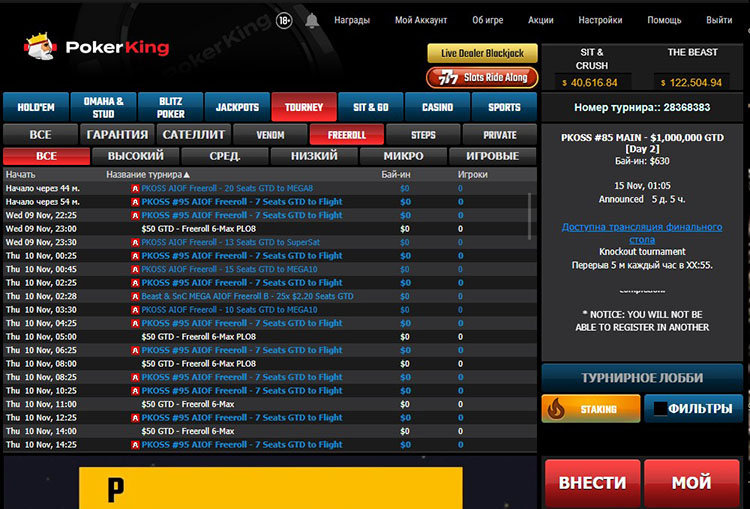Click THE BEAST jackpot amount
Viewport: 750px width, 509px height.
[692, 83]
